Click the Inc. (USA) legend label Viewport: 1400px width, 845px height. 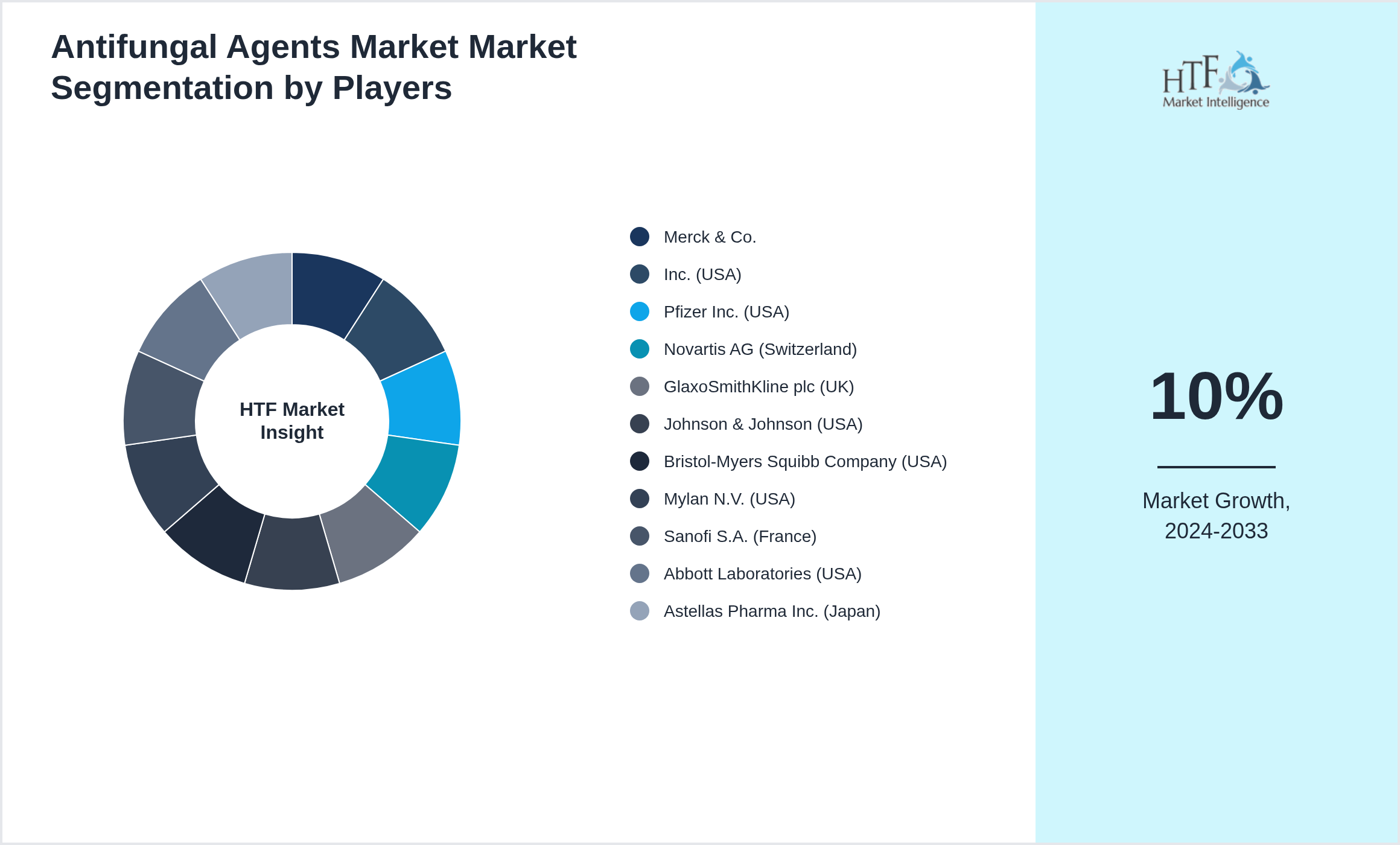point(702,275)
